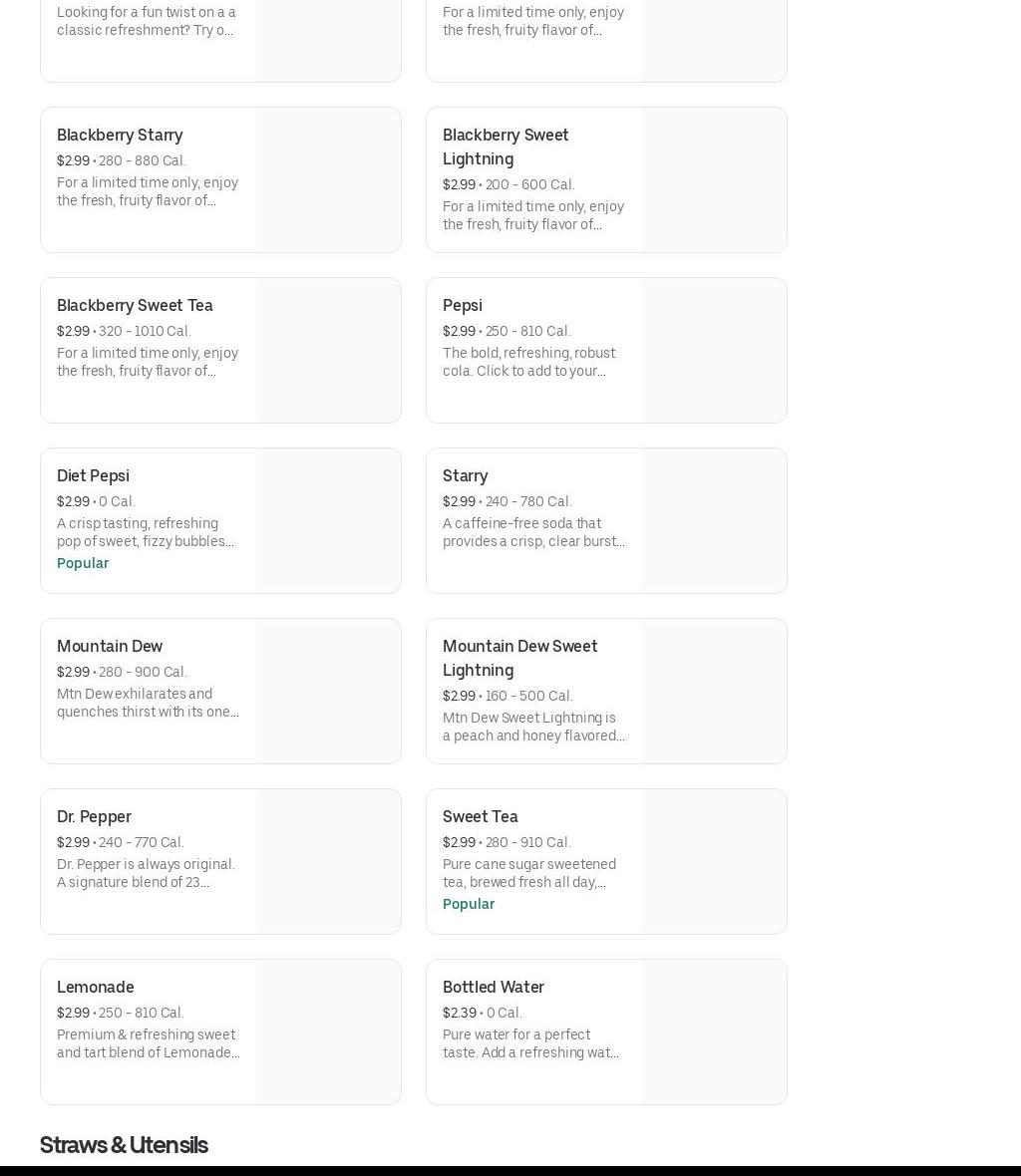Click the Bottled Water product image

(x=714, y=1031)
